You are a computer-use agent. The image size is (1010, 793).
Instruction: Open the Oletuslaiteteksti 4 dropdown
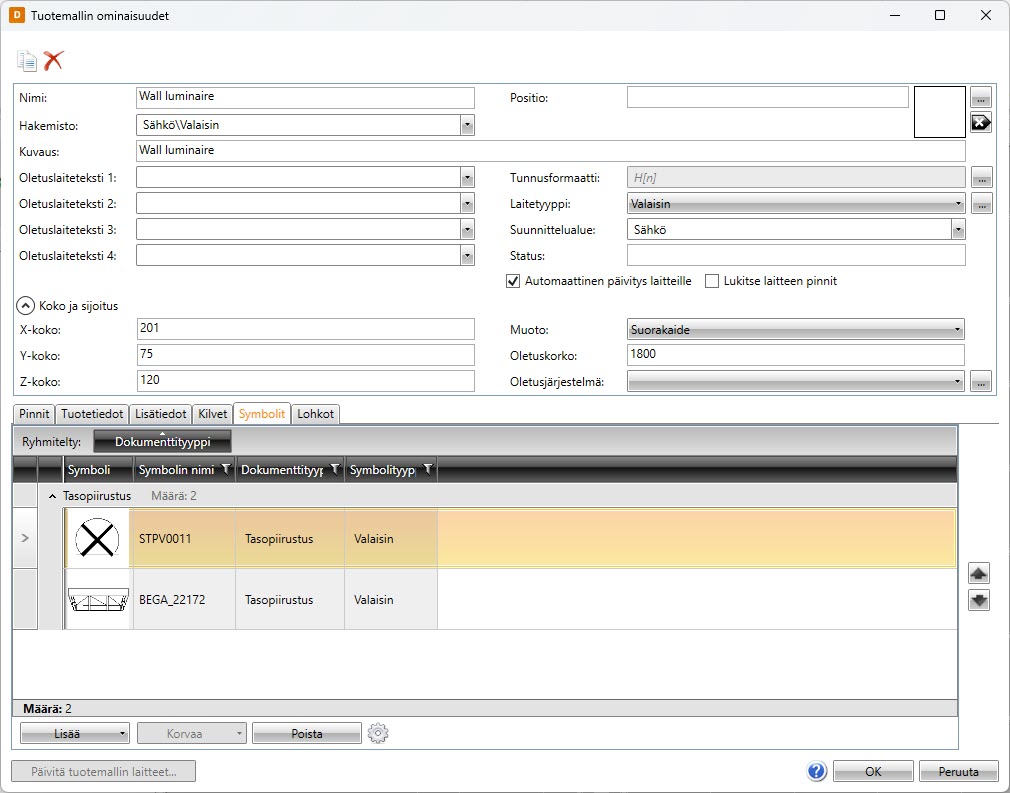468,256
